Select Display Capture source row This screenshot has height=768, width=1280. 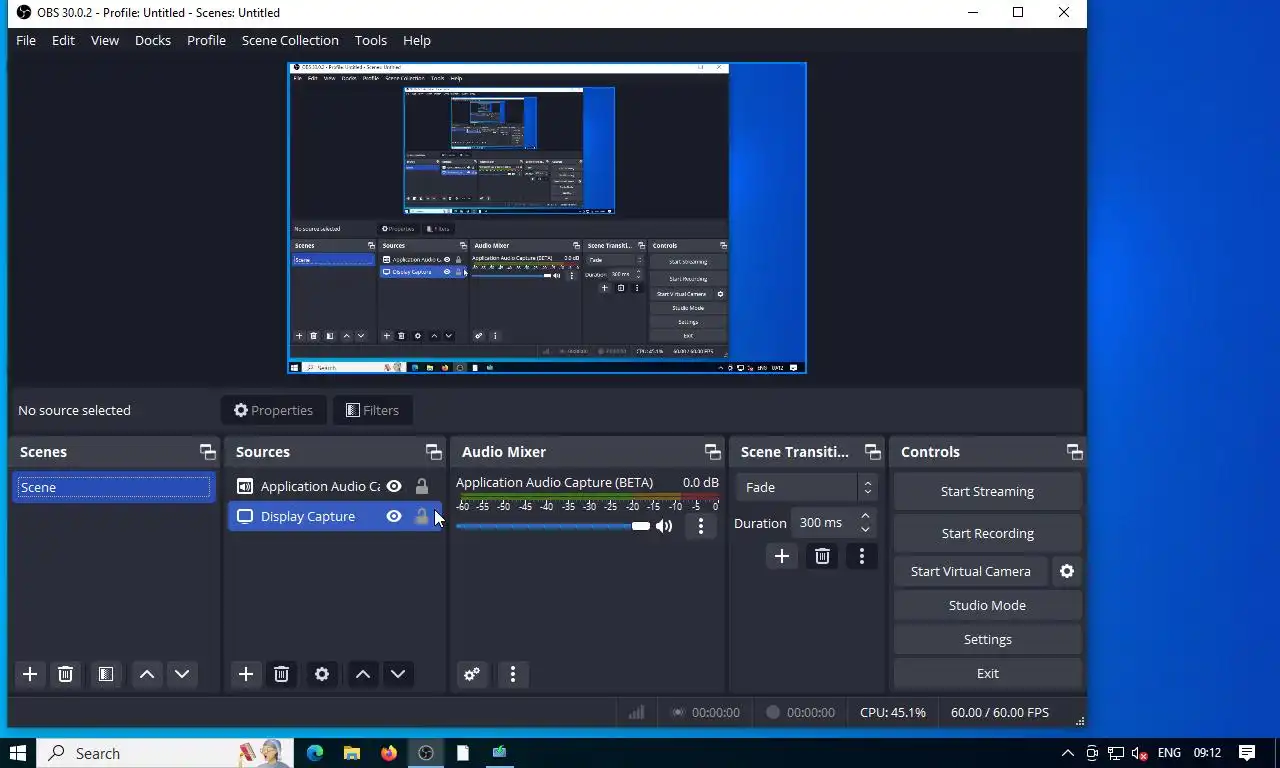point(334,516)
